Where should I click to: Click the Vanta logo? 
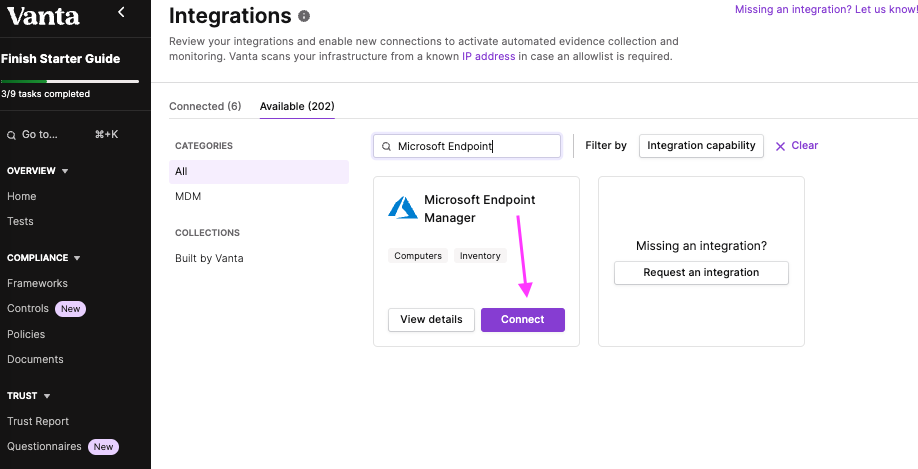coord(43,16)
